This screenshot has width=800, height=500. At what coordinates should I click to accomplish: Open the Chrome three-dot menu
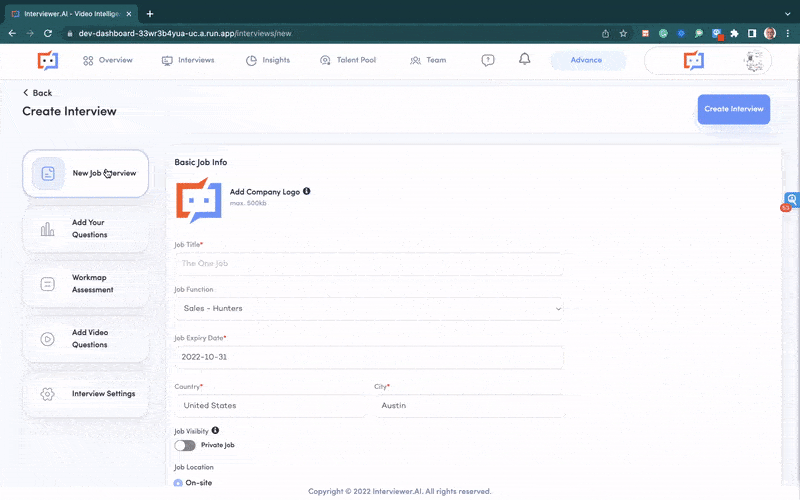coord(788,34)
